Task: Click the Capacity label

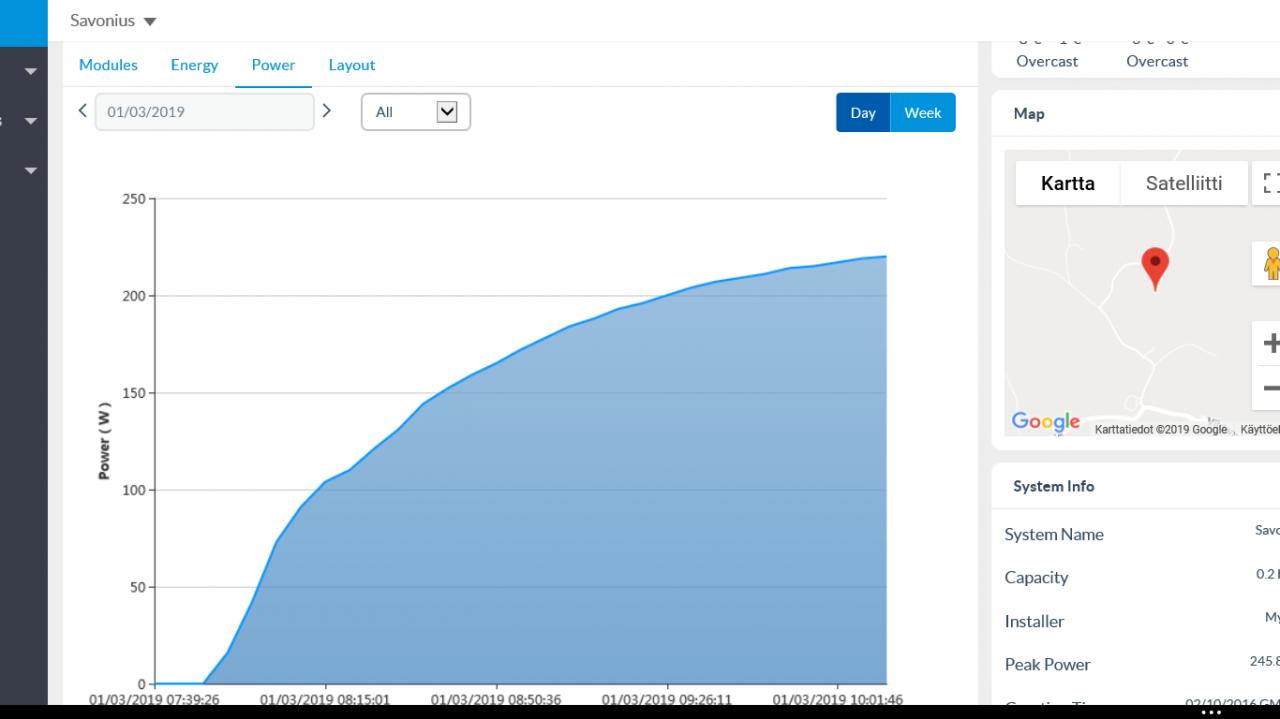Action: click(1036, 578)
